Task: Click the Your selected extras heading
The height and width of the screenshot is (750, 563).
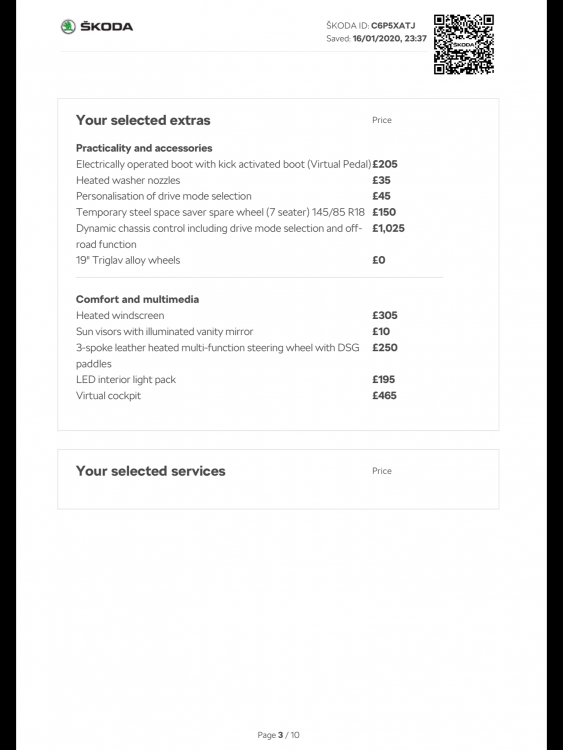Action: coord(143,120)
